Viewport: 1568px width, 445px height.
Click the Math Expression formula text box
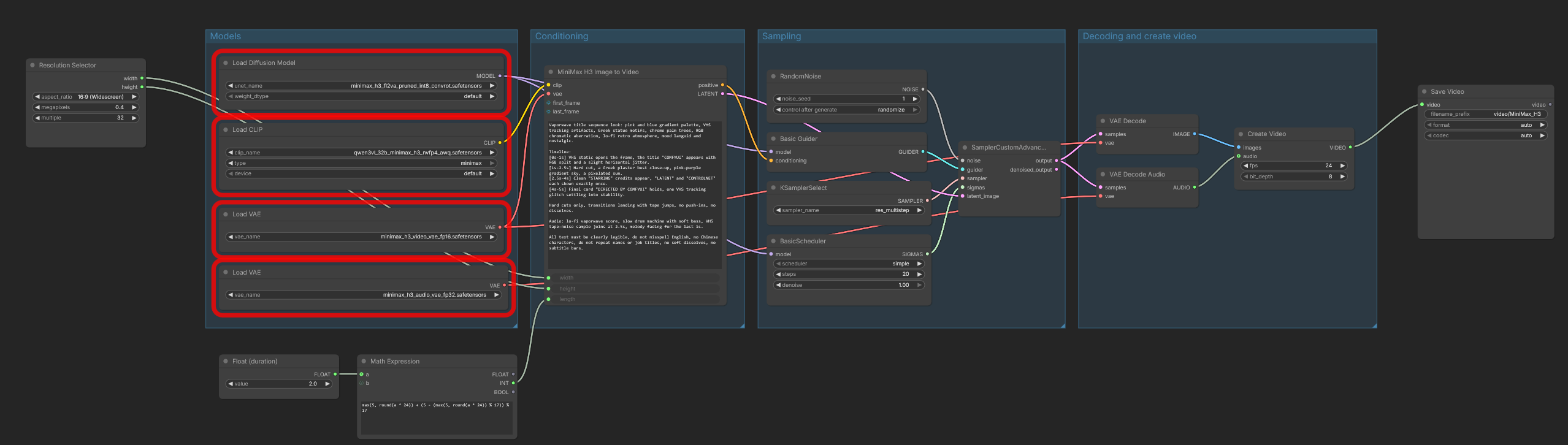[437, 418]
